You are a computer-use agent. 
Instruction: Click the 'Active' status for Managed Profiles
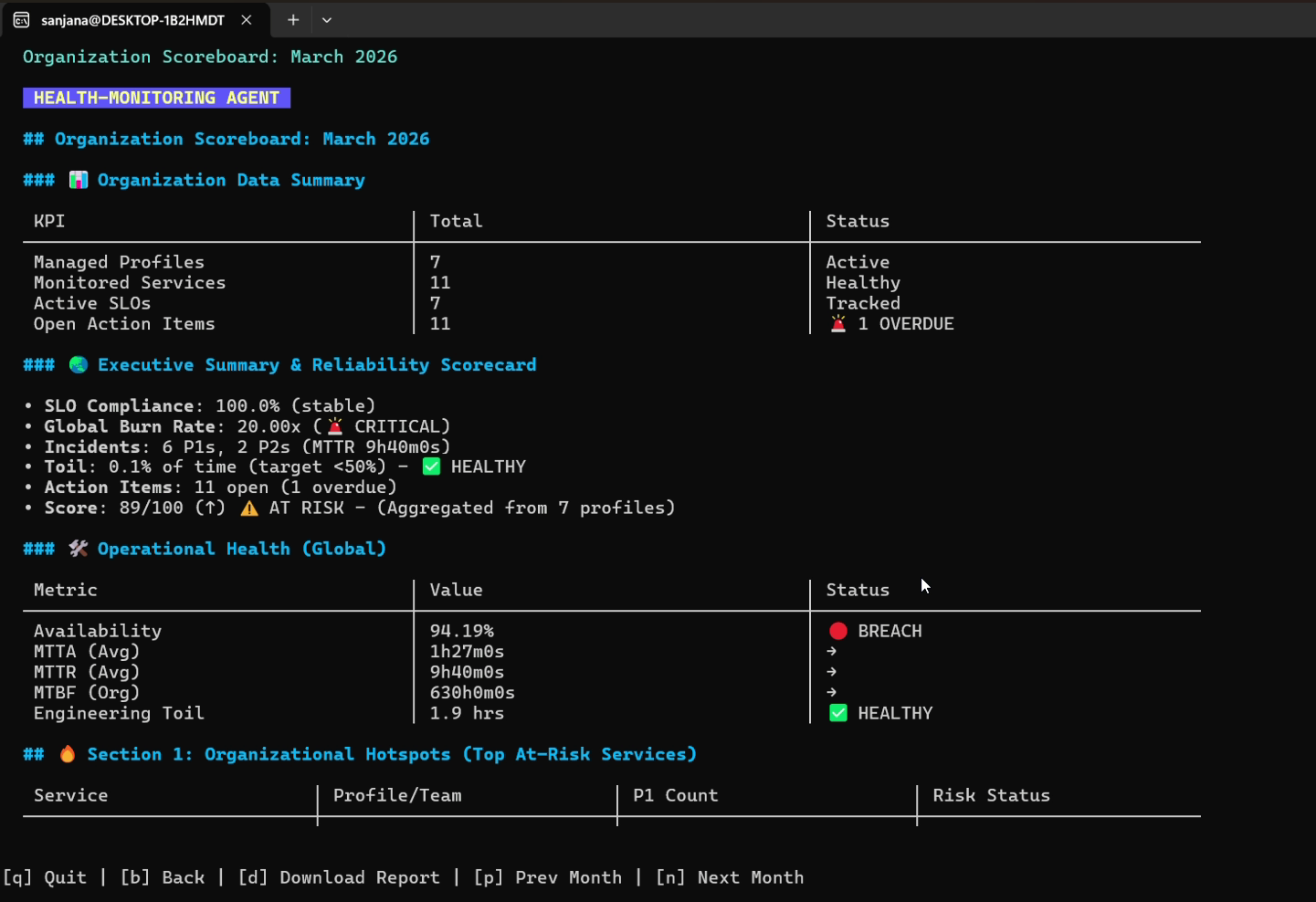(858, 262)
